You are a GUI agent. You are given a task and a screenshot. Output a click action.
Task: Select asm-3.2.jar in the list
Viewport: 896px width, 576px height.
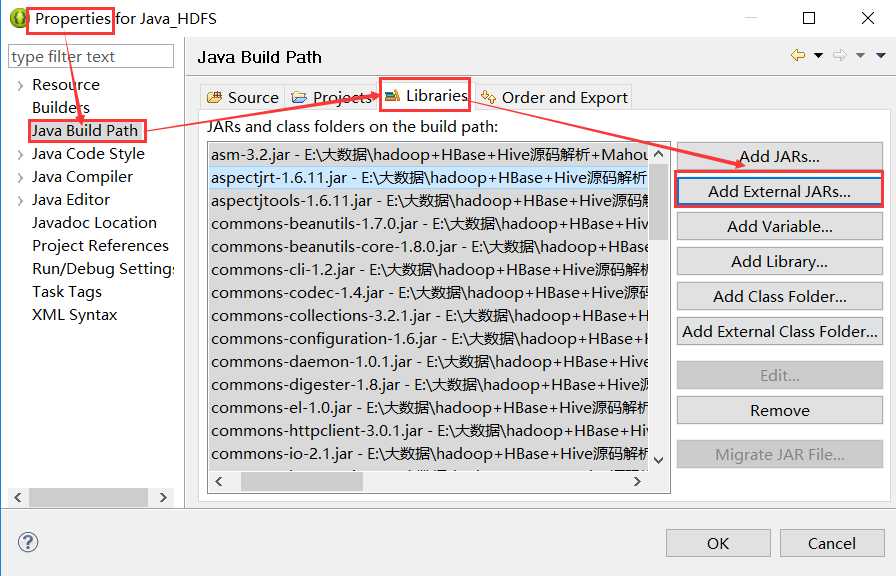pos(429,154)
